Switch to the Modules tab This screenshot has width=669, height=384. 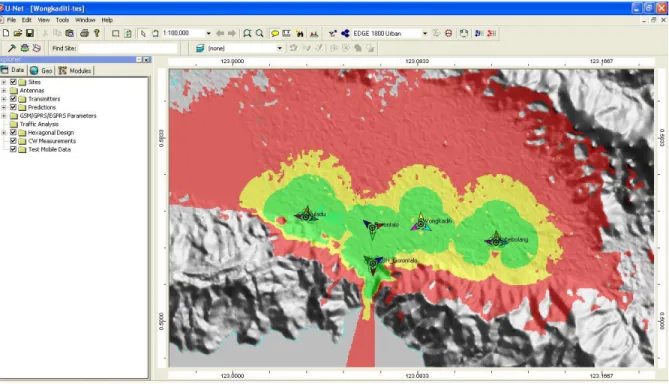tap(75, 70)
